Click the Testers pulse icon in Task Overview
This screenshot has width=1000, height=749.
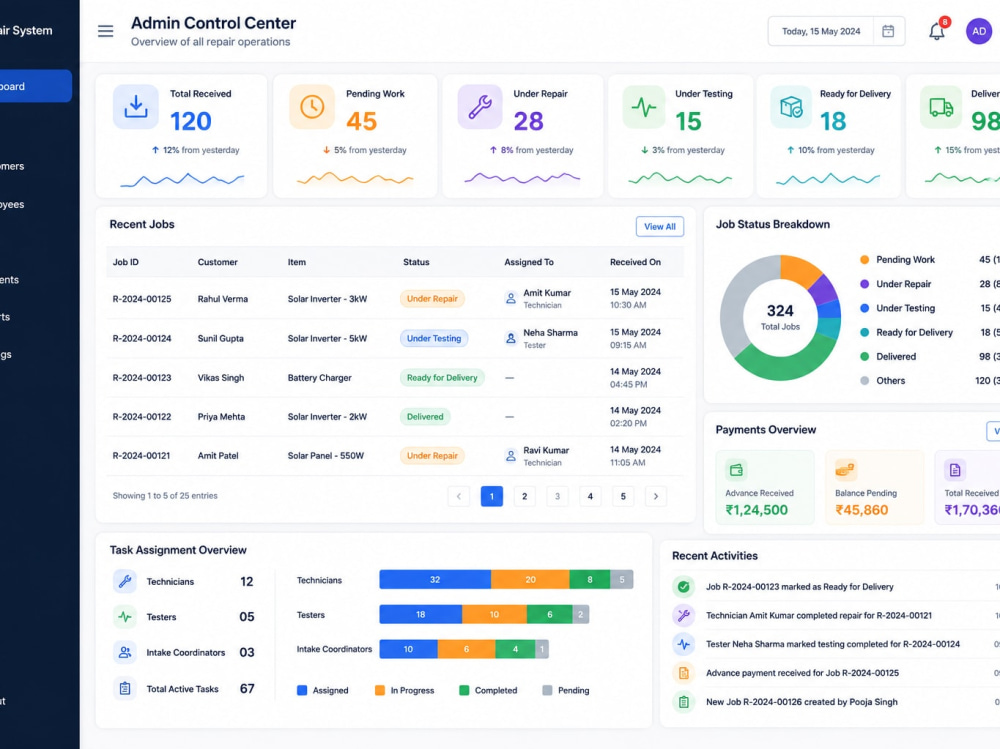(125, 616)
